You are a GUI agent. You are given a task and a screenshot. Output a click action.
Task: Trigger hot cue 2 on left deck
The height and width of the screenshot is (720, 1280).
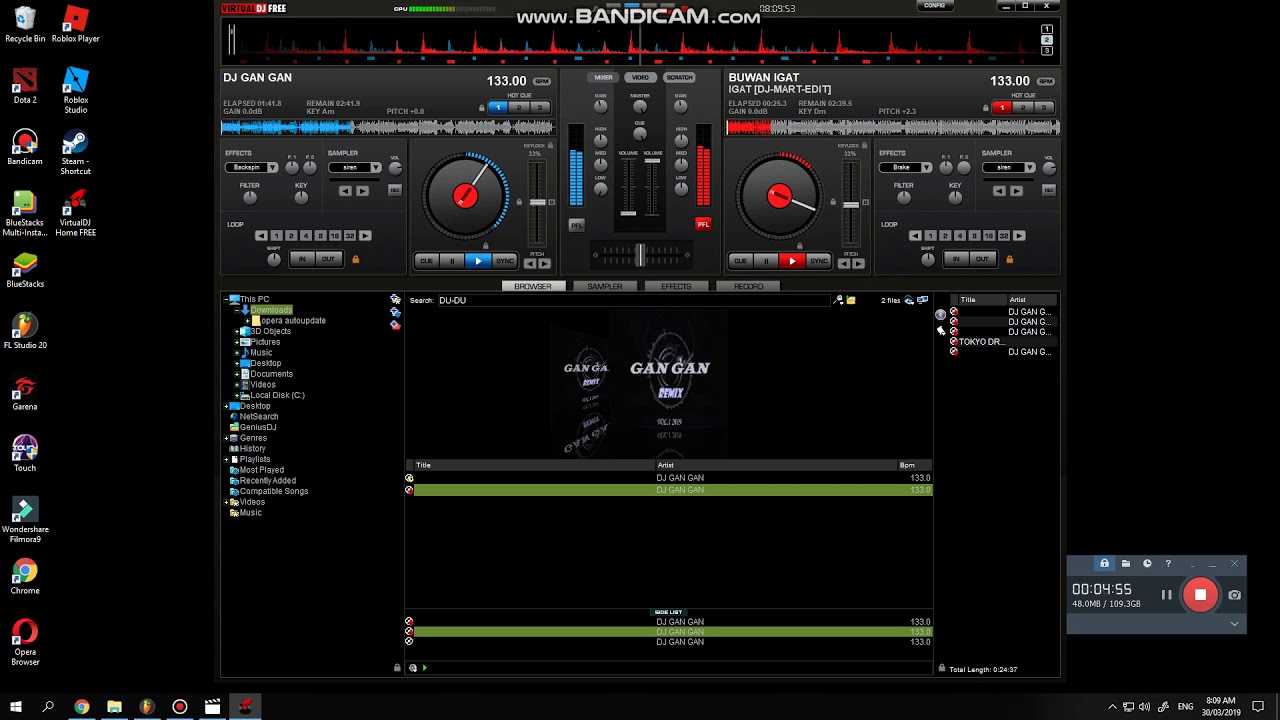518,107
